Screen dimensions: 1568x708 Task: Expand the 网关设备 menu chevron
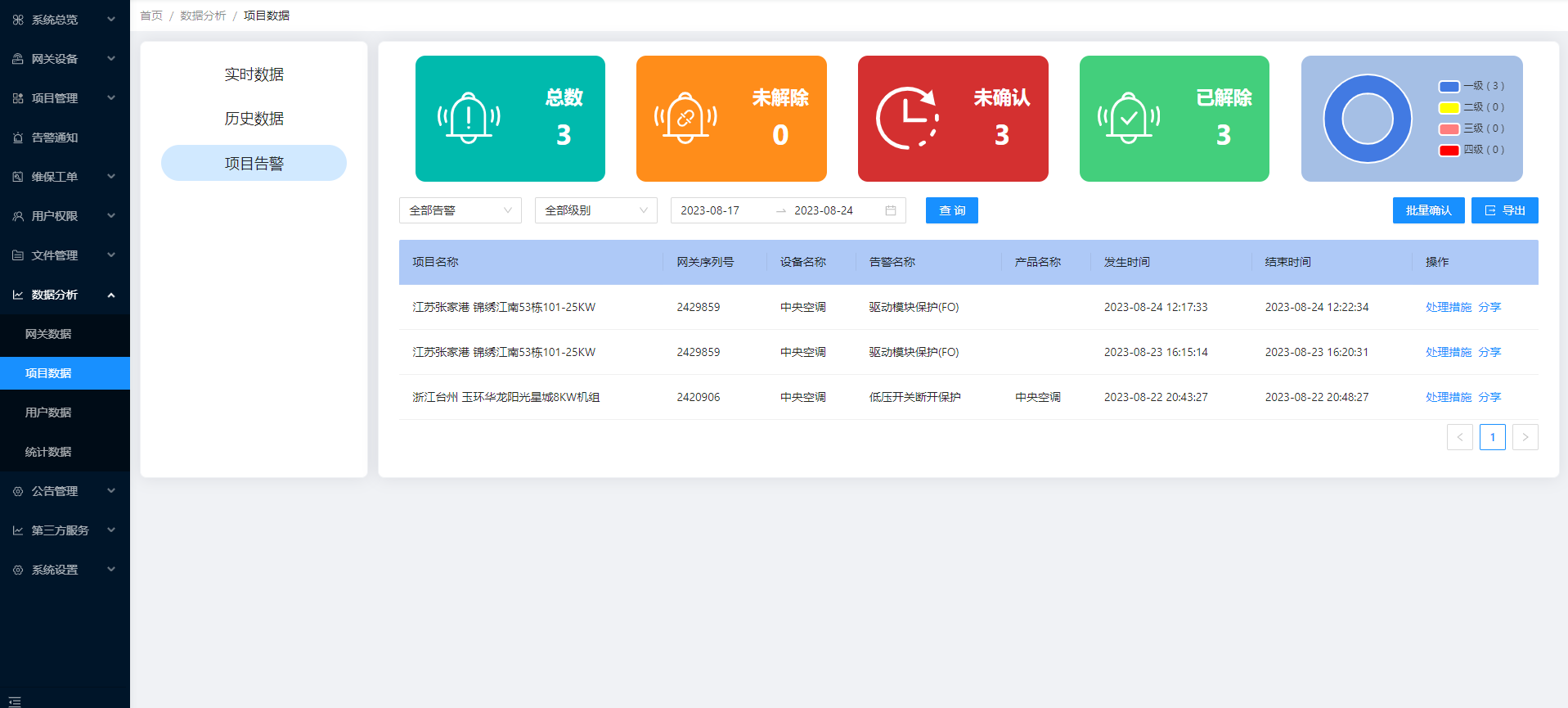pos(111,58)
